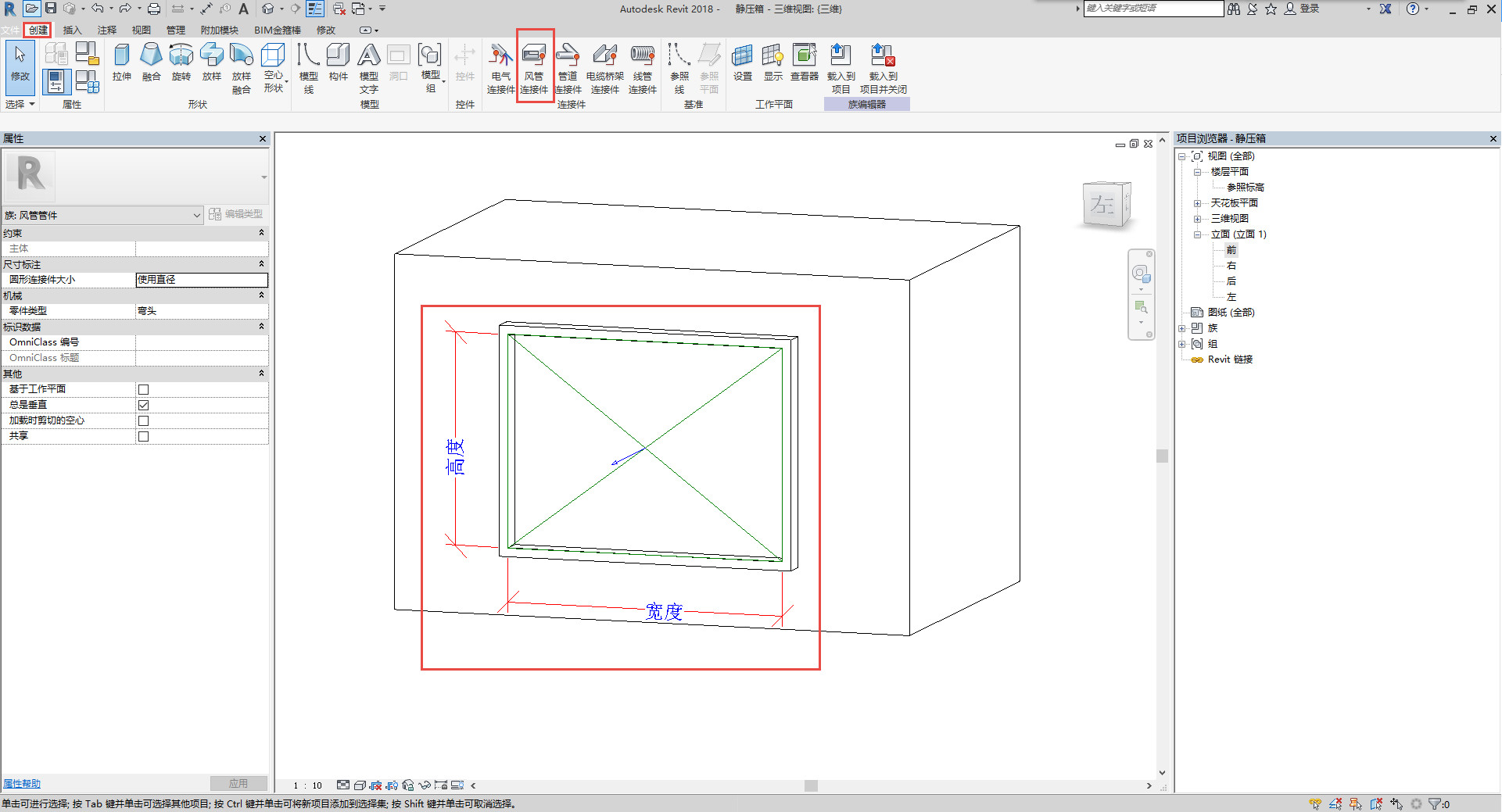Collapse the 尺寸标注 properties section
This screenshot has width=1502, height=812.
click(x=261, y=264)
